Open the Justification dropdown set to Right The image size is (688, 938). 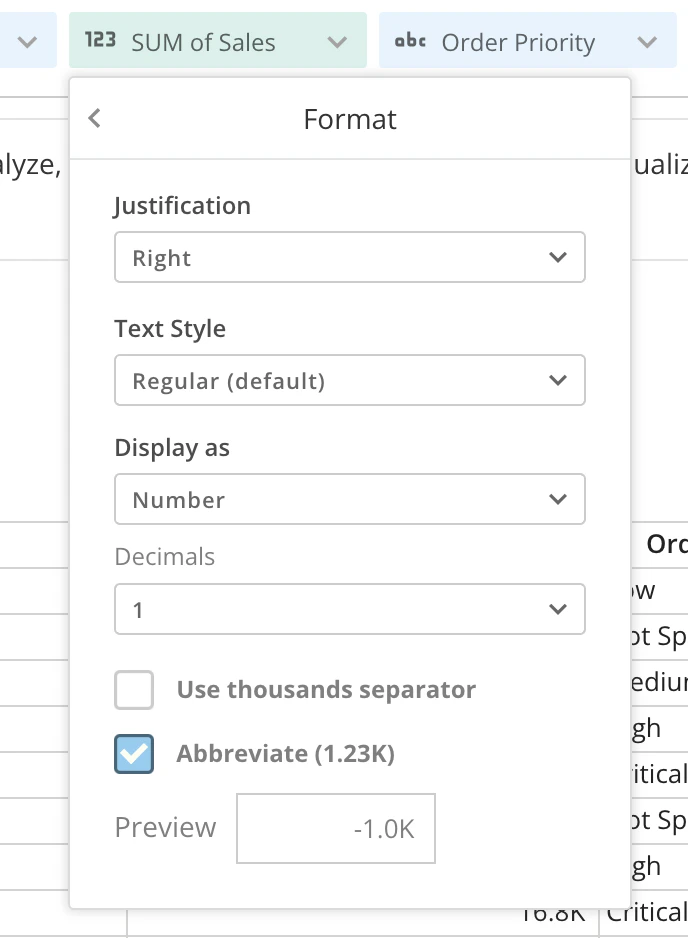[x=350, y=257]
